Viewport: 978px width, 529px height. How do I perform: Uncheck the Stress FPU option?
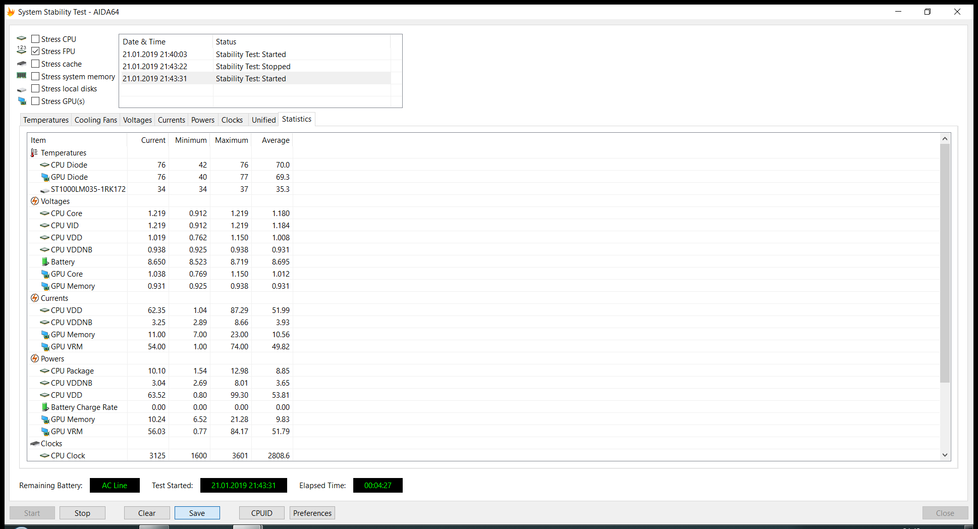tap(36, 51)
